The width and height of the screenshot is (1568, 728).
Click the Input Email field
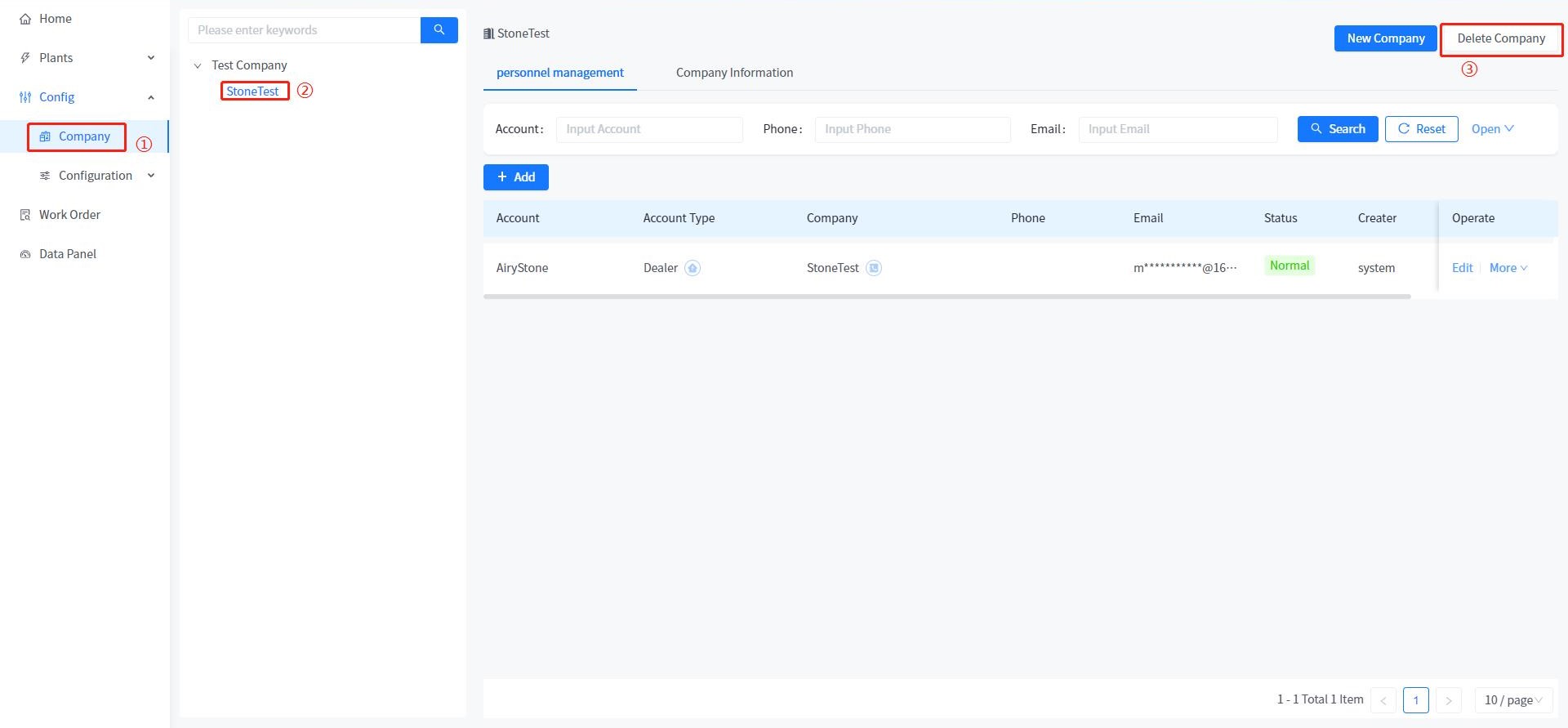1178,129
